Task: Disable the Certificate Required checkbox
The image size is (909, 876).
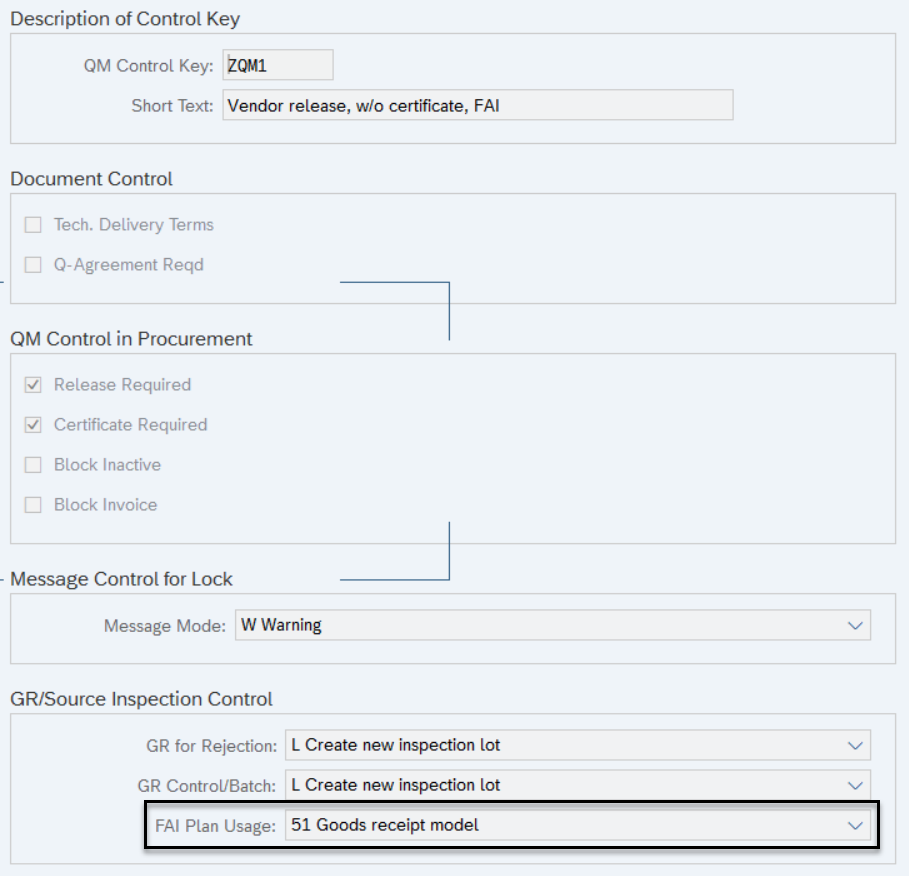Action: click(32, 424)
